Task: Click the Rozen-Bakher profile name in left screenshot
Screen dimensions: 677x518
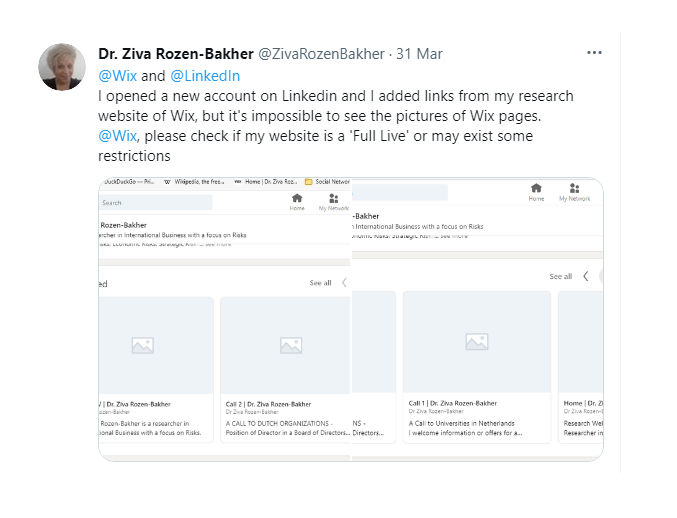Action: (x=123, y=225)
